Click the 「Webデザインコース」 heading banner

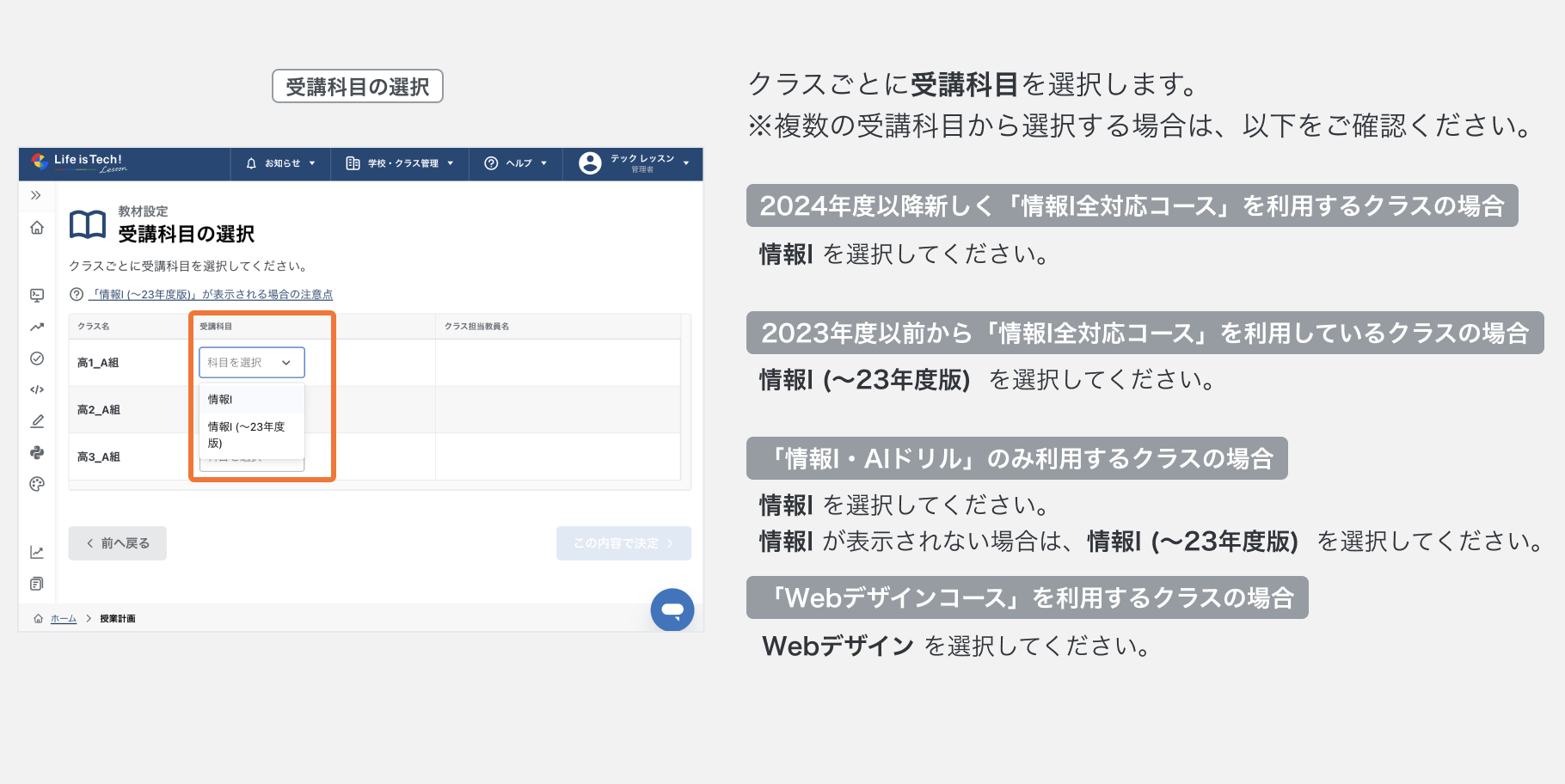[1027, 597]
